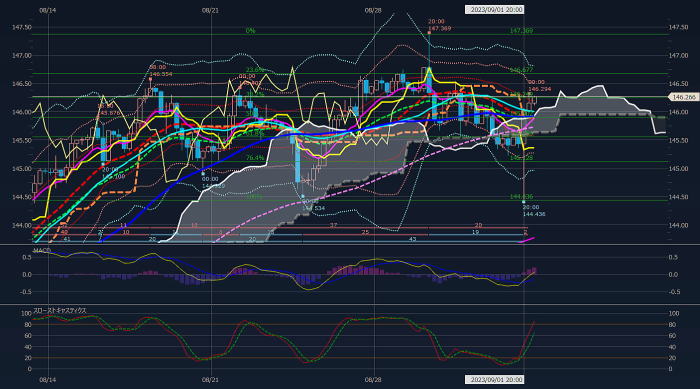Click the 146.554 swing high label
The width and height of the screenshot is (700, 389).
tap(161, 74)
